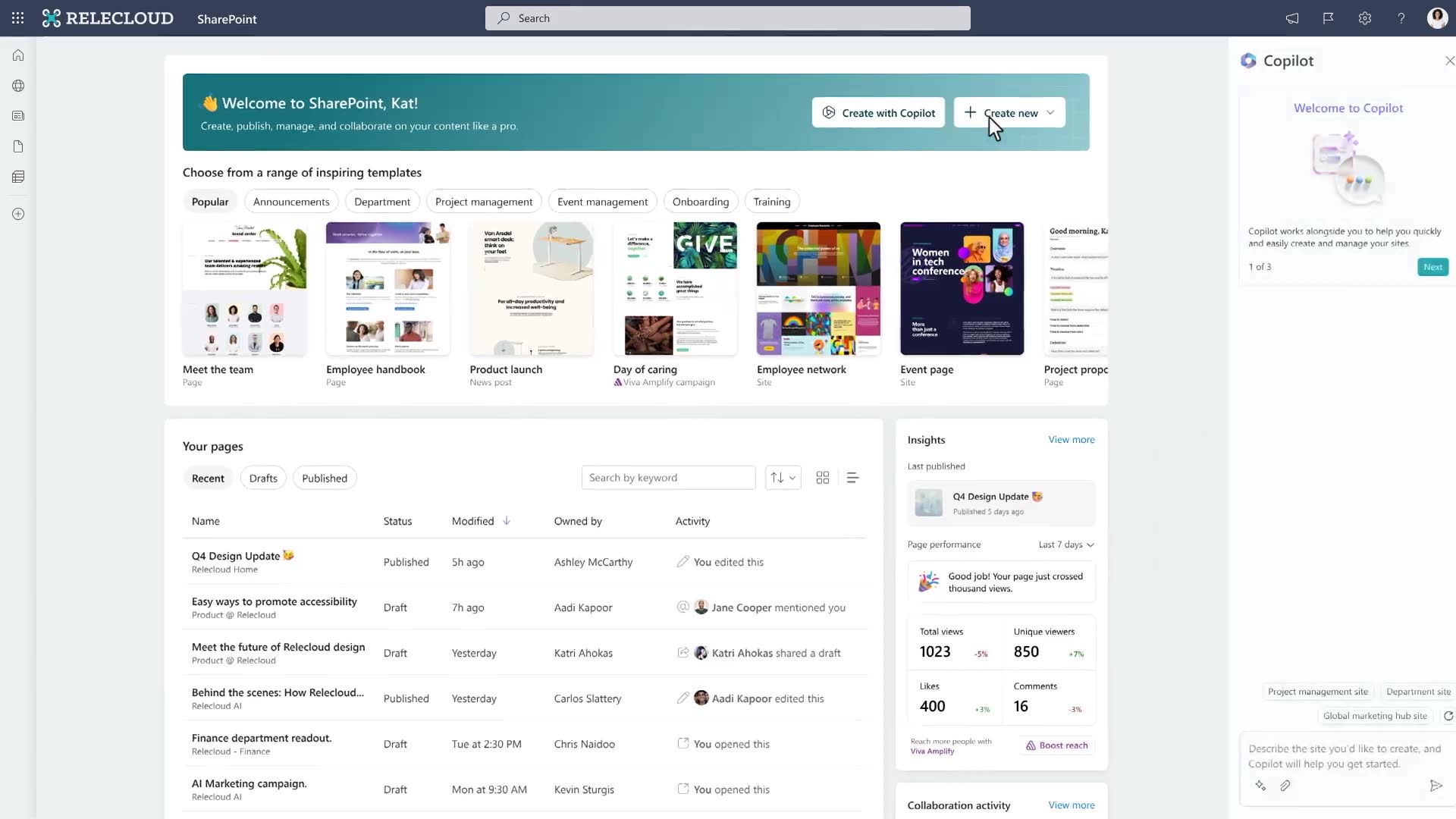Image resolution: width=1456 pixels, height=819 pixels.
Task: Click the top Search box
Action: coord(728,18)
